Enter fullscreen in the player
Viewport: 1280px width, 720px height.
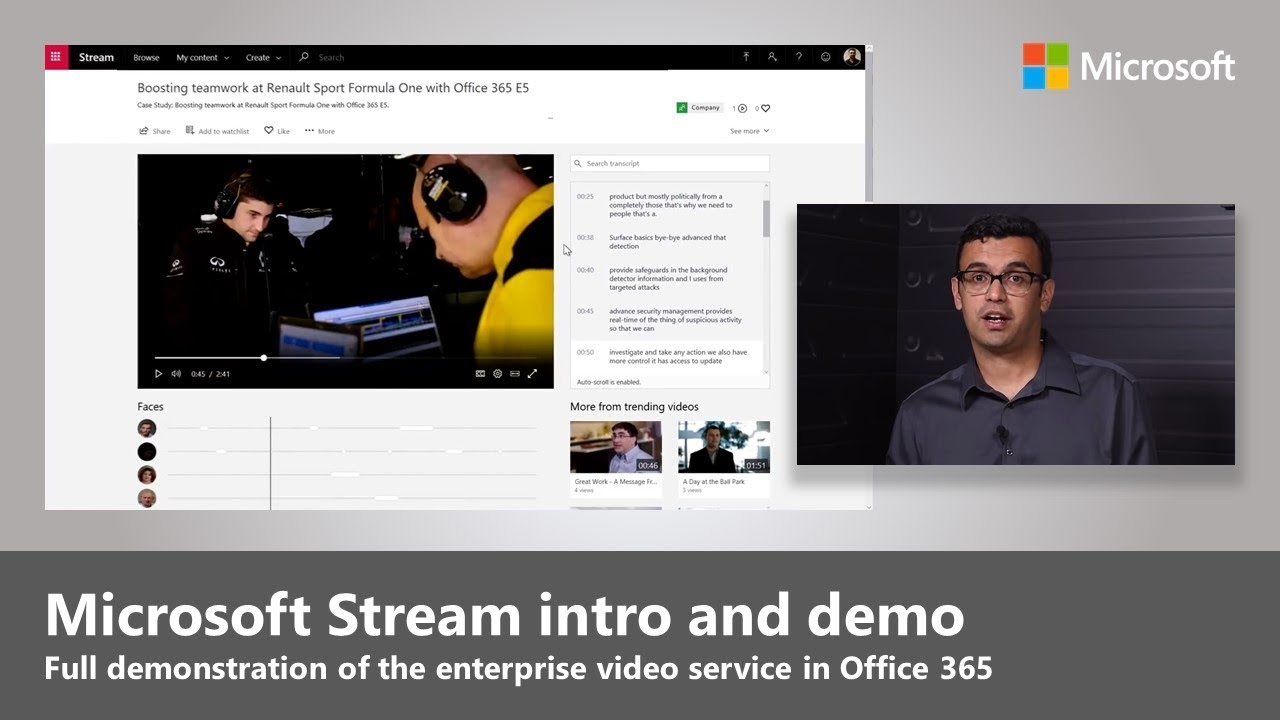[532, 374]
